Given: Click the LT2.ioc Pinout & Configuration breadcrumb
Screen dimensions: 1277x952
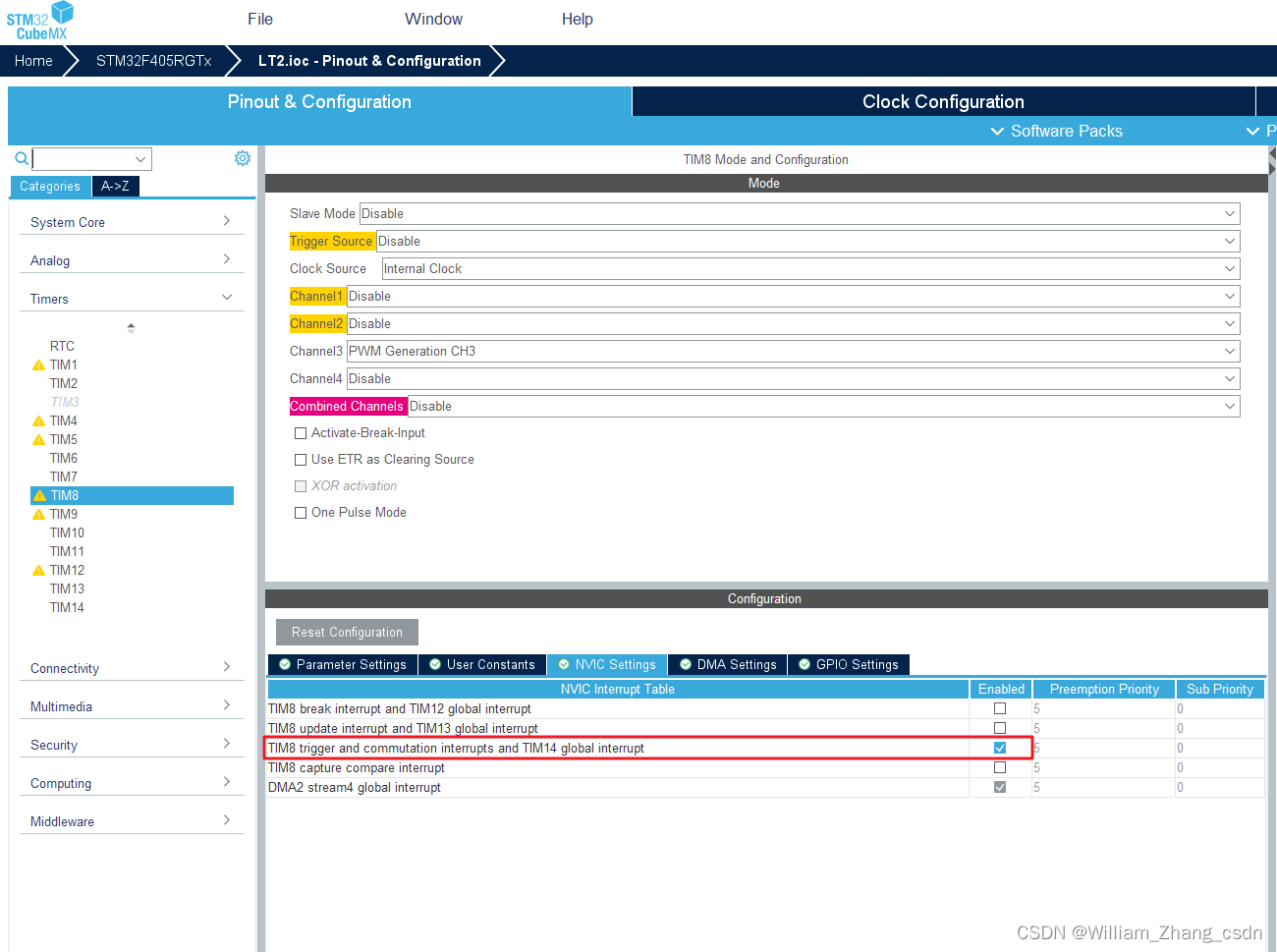Looking at the screenshot, I should 369,61.
